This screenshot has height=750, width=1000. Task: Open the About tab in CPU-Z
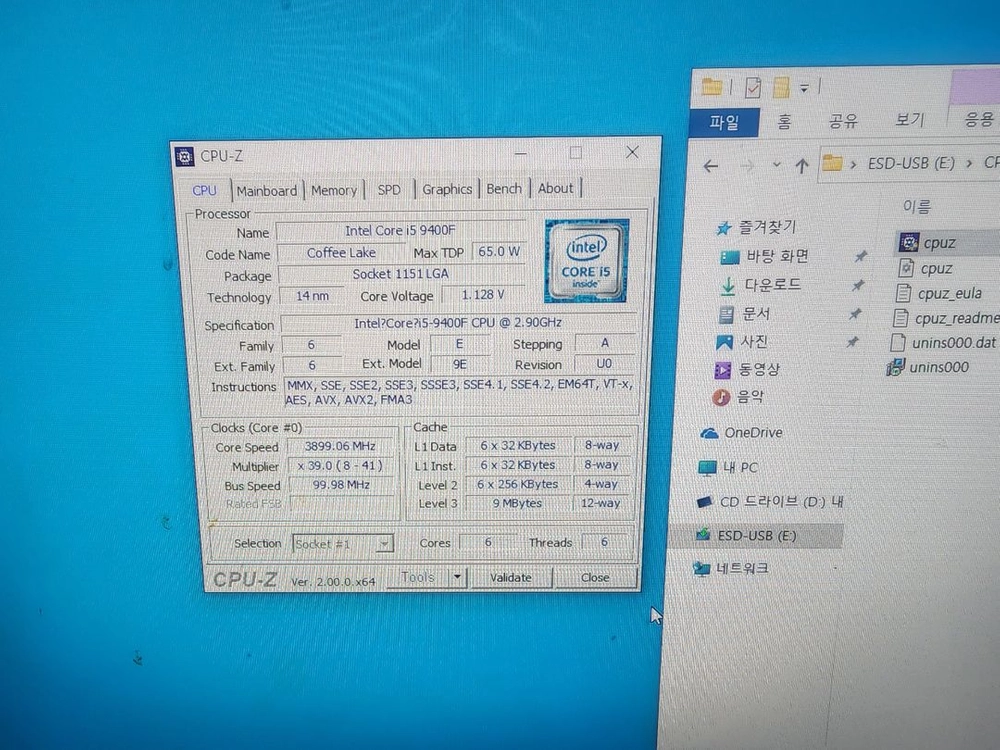click(x=555, y=188)
